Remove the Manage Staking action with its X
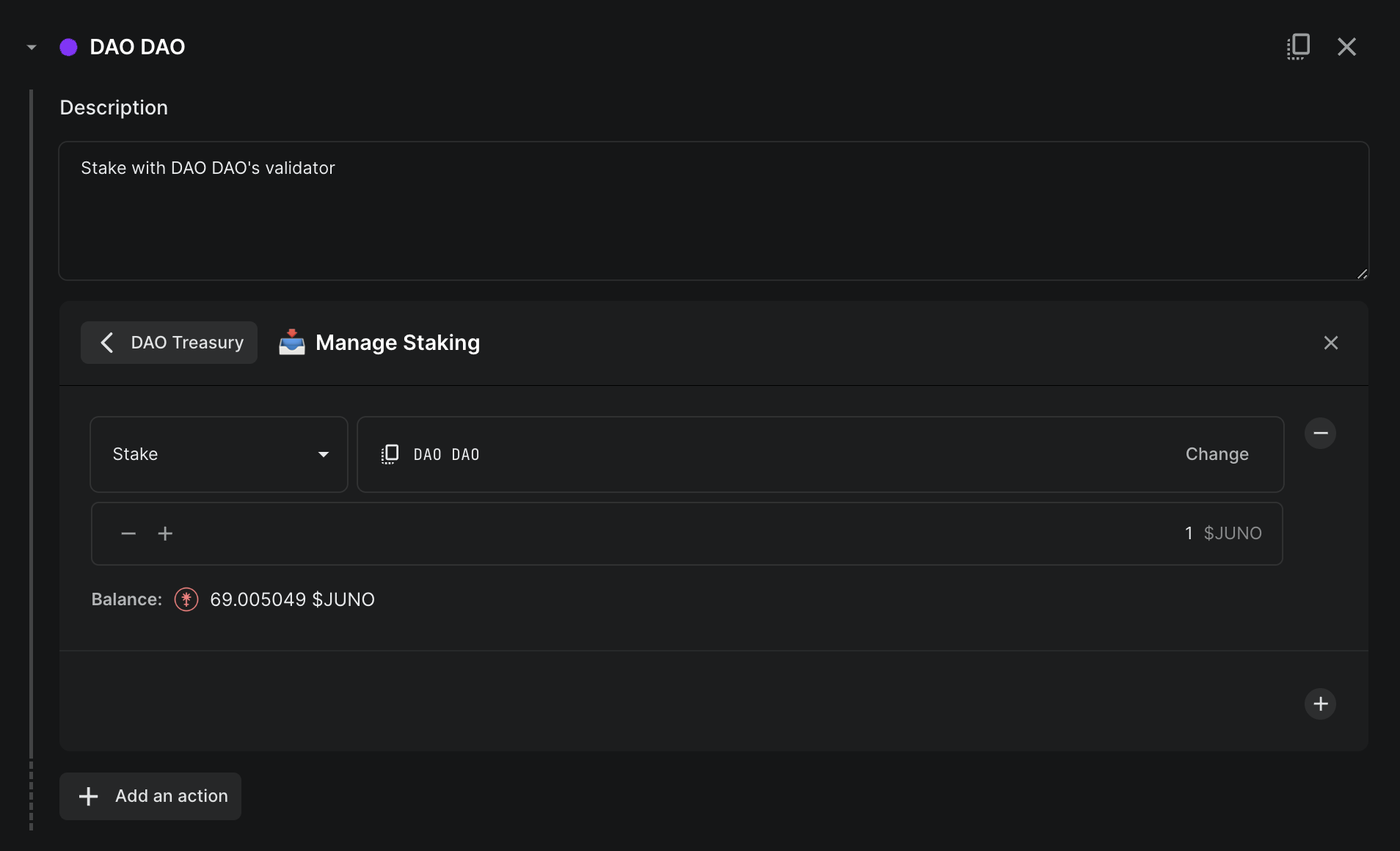Viewport: 1400px width, 851px height. 1330,343
